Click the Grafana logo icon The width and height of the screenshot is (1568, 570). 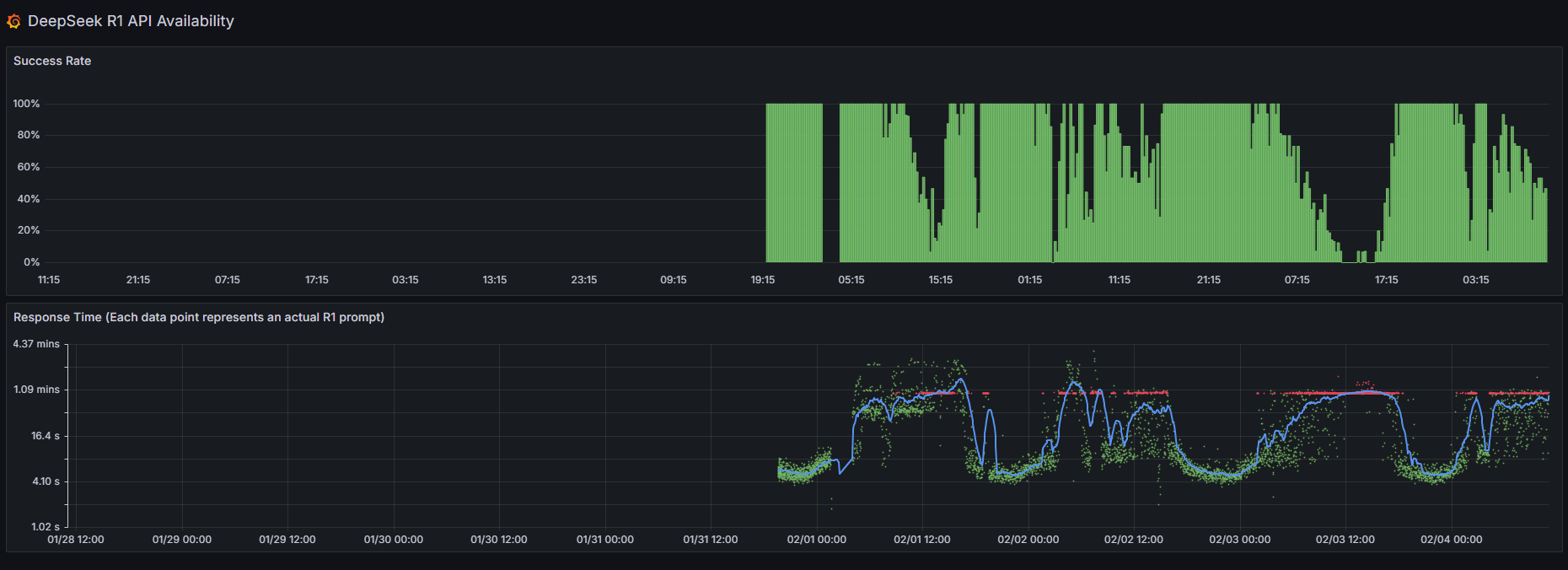[x=13, y=21]
